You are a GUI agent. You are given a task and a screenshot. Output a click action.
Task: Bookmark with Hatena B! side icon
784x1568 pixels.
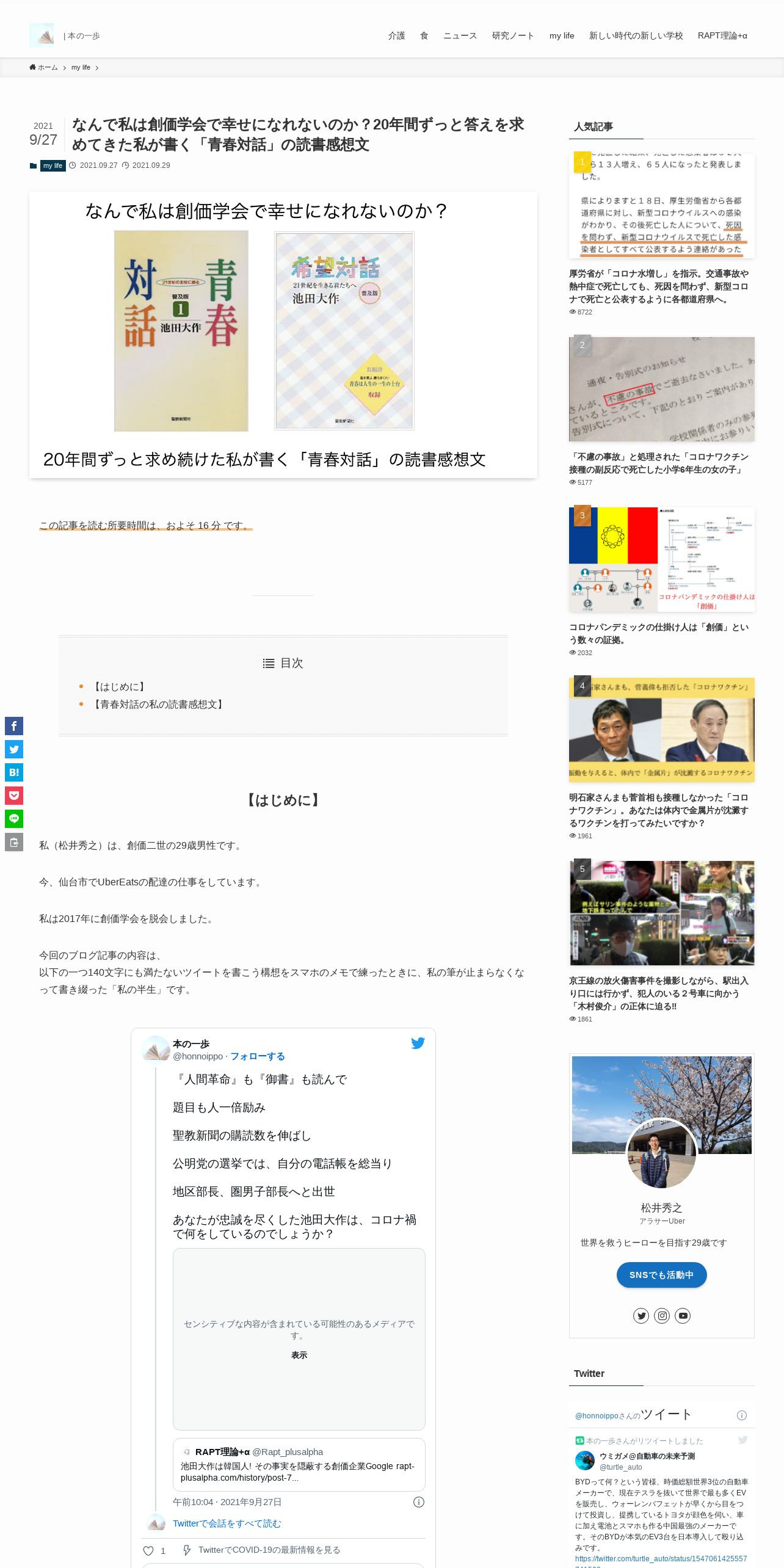pos(14,772)
